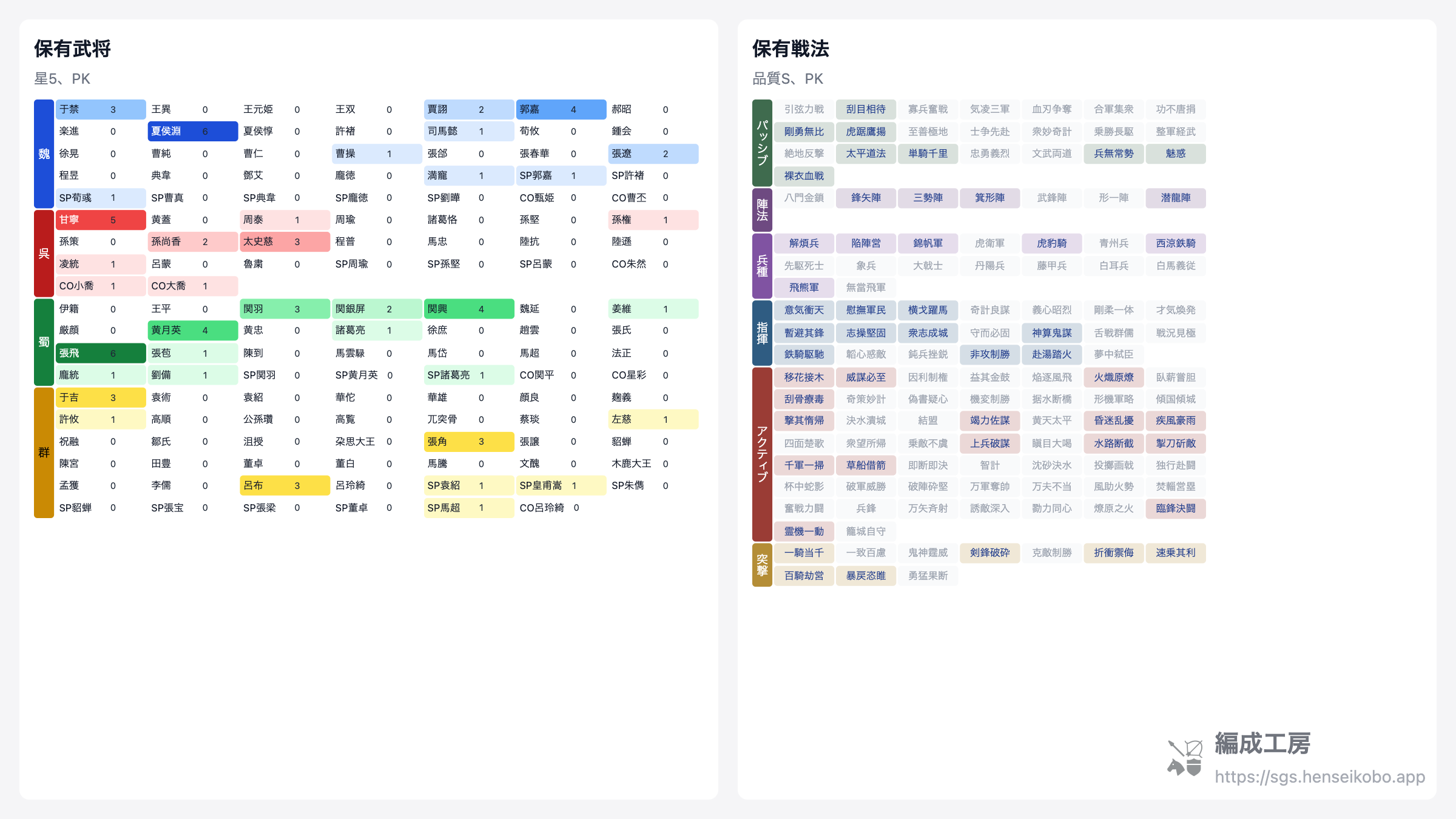Click the 兵種 category icon
Image resolution: width=1456 pixels, height=819 pixels.
[762, 265]
